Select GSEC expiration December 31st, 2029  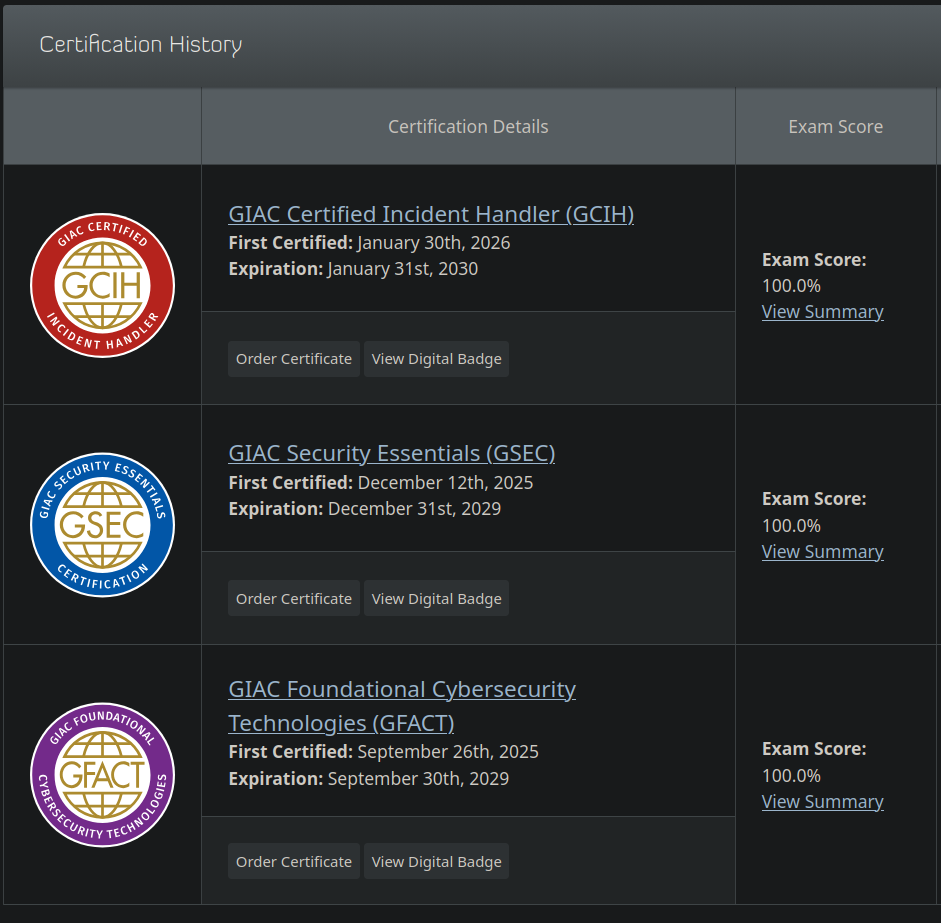pyautogui.click(x=414, y=509)
